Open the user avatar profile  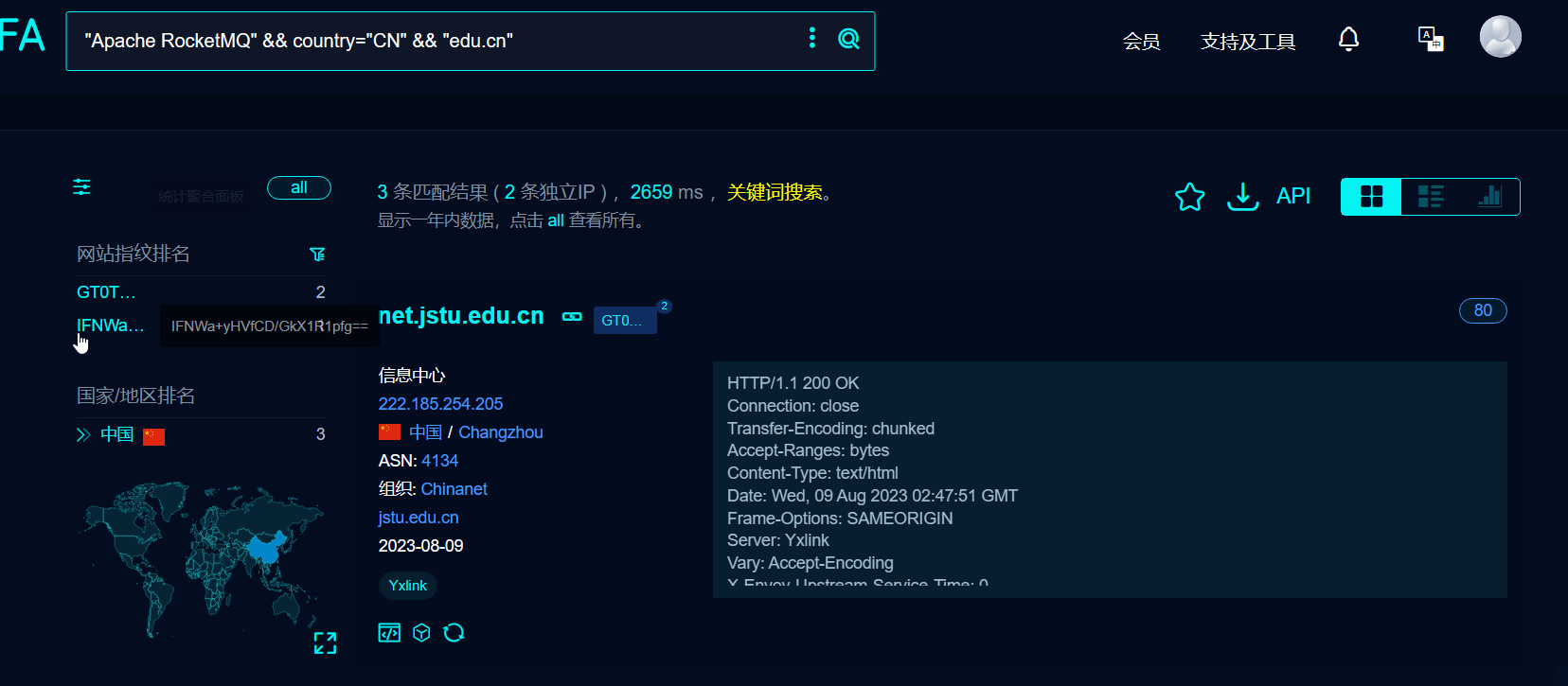pos(1500,38)
